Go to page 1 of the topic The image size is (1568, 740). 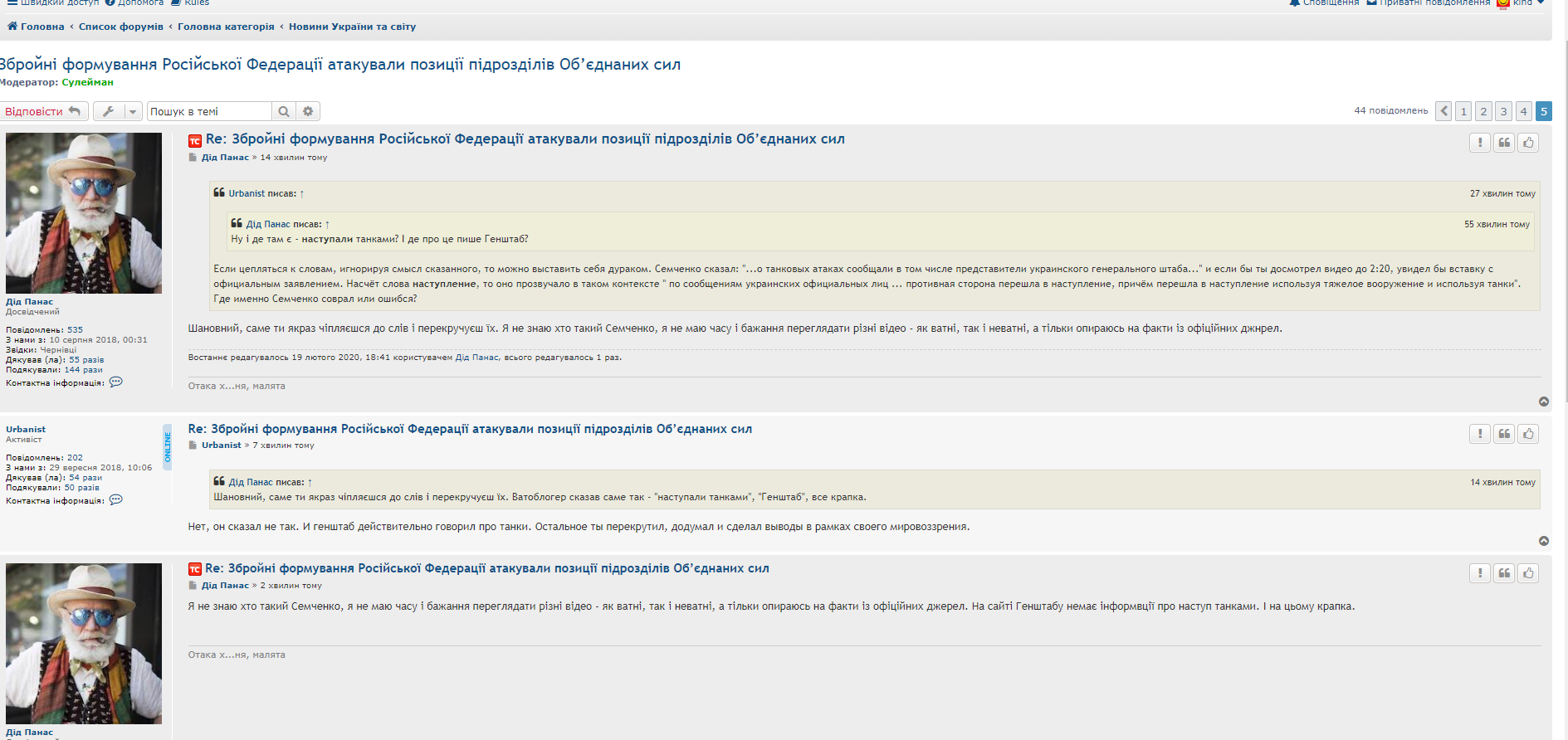tap(1463, 111)
